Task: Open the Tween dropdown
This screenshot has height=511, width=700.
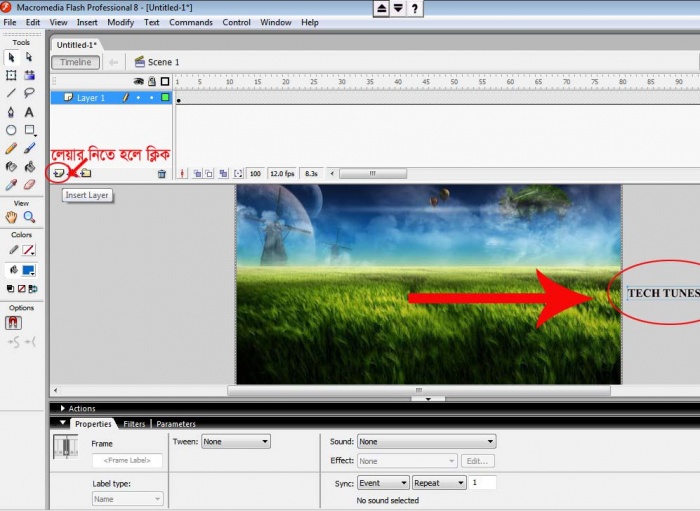Action: [x=236, y=441]
